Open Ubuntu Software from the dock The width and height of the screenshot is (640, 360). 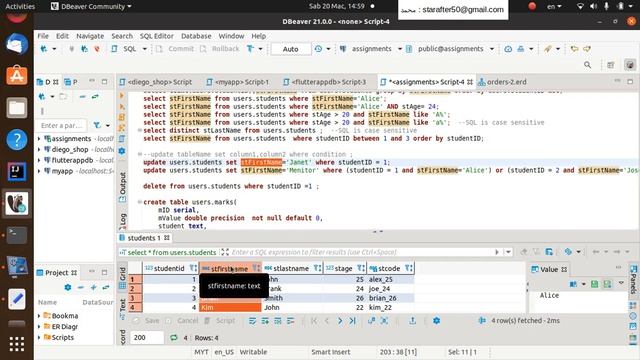pyautogui.click(x=17, y=76)
